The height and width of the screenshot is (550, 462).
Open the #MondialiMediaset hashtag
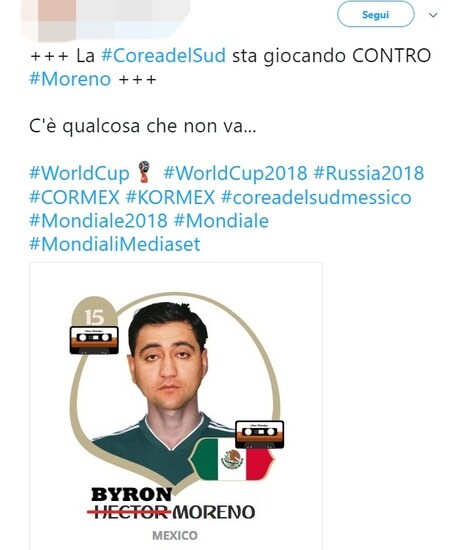115,244
